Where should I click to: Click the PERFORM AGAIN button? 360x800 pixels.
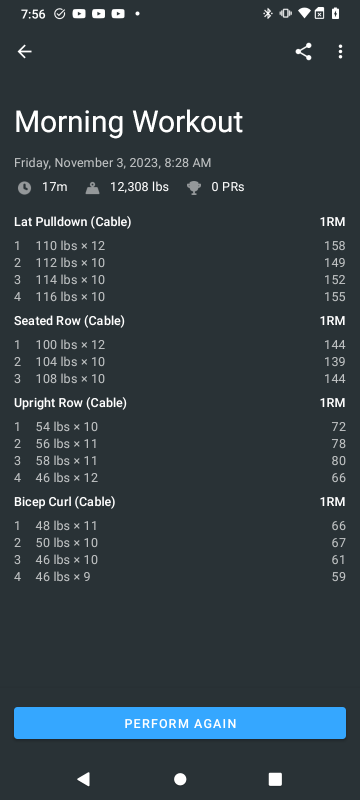180,723
